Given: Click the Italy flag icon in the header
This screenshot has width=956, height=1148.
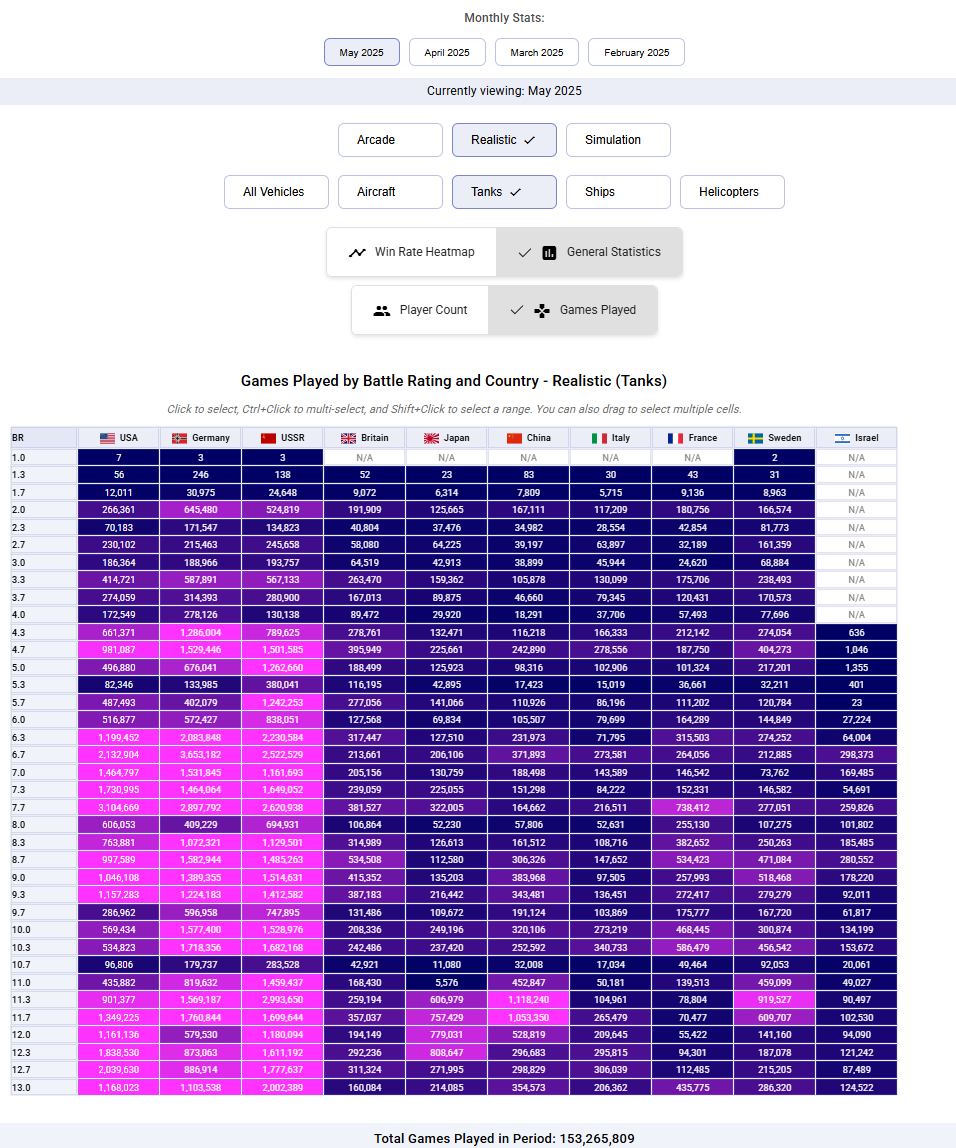Looking at the screenshot, I should point(600,438).
